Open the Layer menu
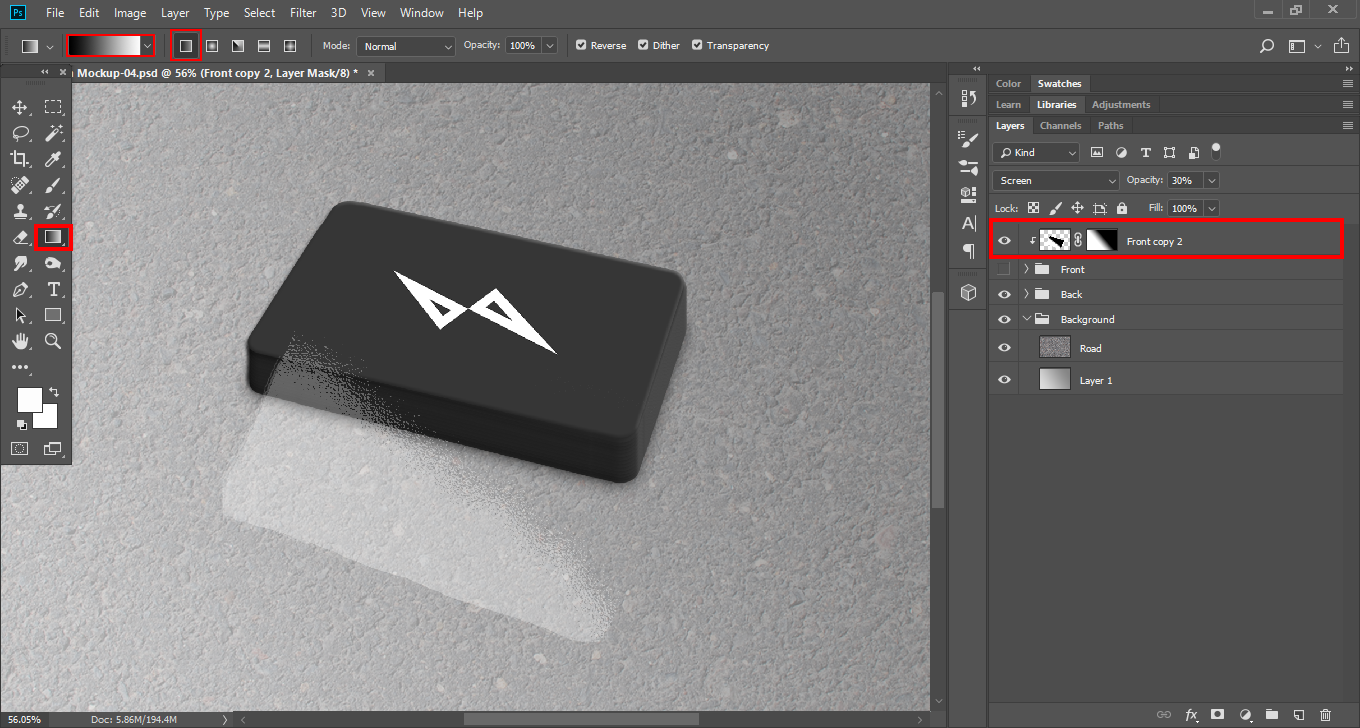 coord(175,13)
